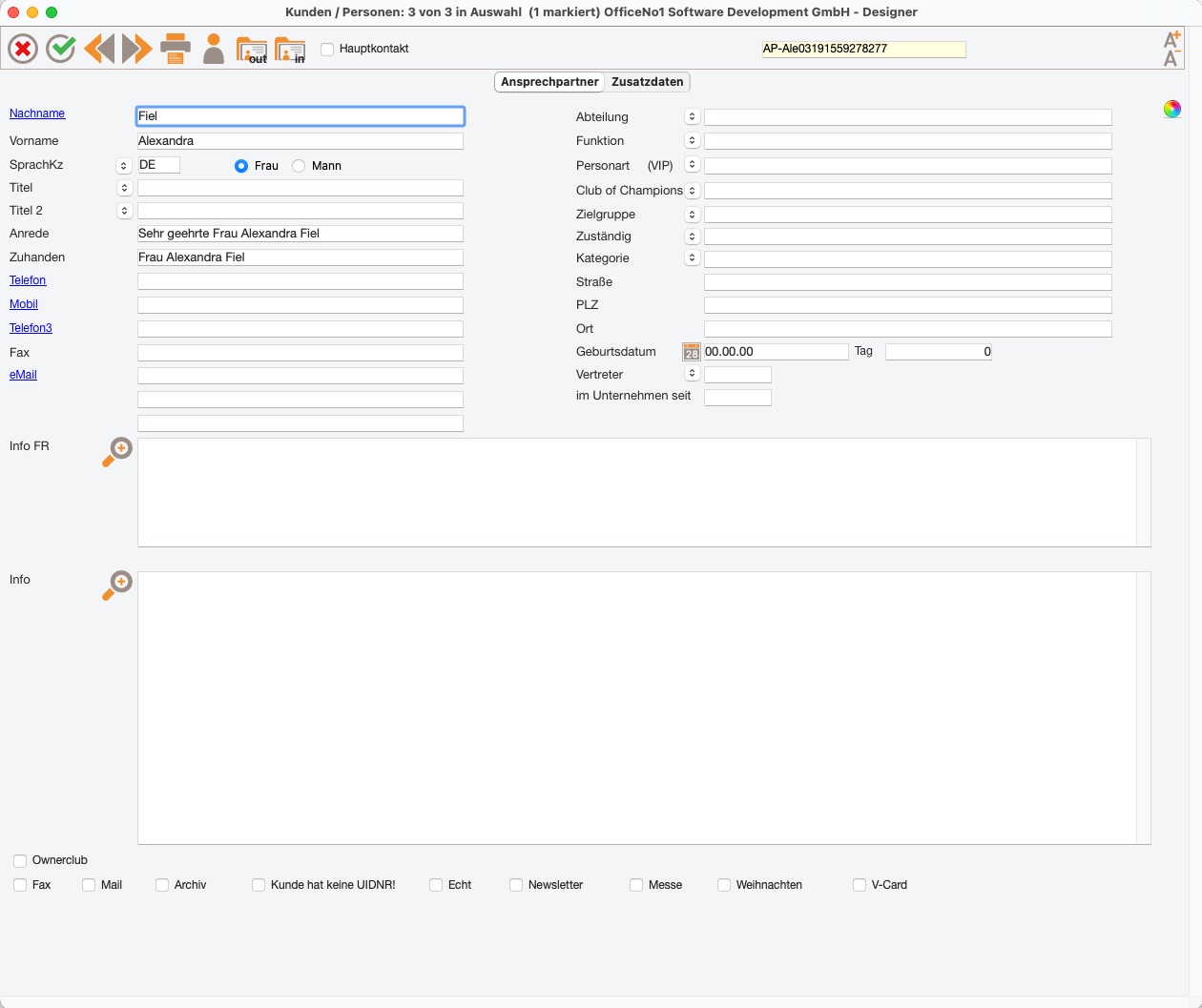Open the Zuständig dropdown arrow
The width and height of the screenshot is (1202, 1008).
[693, 237]
